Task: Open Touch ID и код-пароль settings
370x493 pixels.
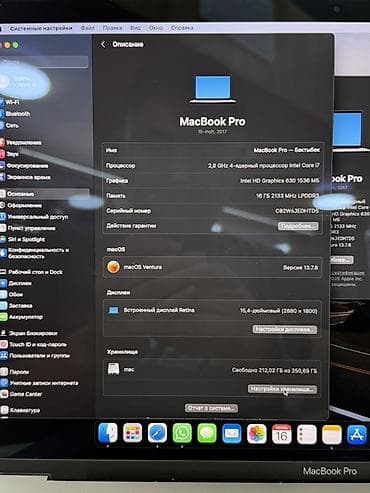Action: tap(34, 344)
